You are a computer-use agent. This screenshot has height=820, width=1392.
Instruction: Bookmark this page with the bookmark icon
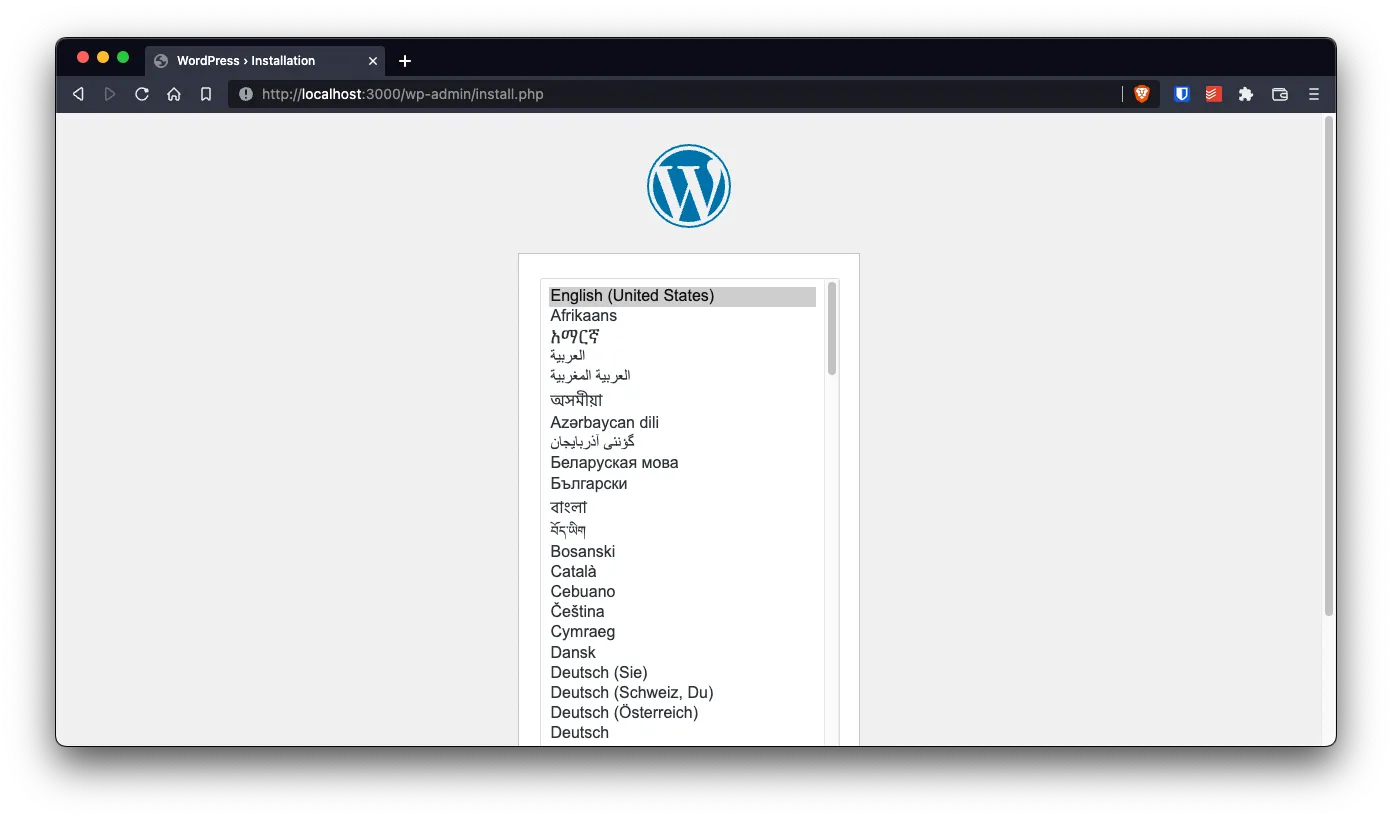[x=206, y=94]
